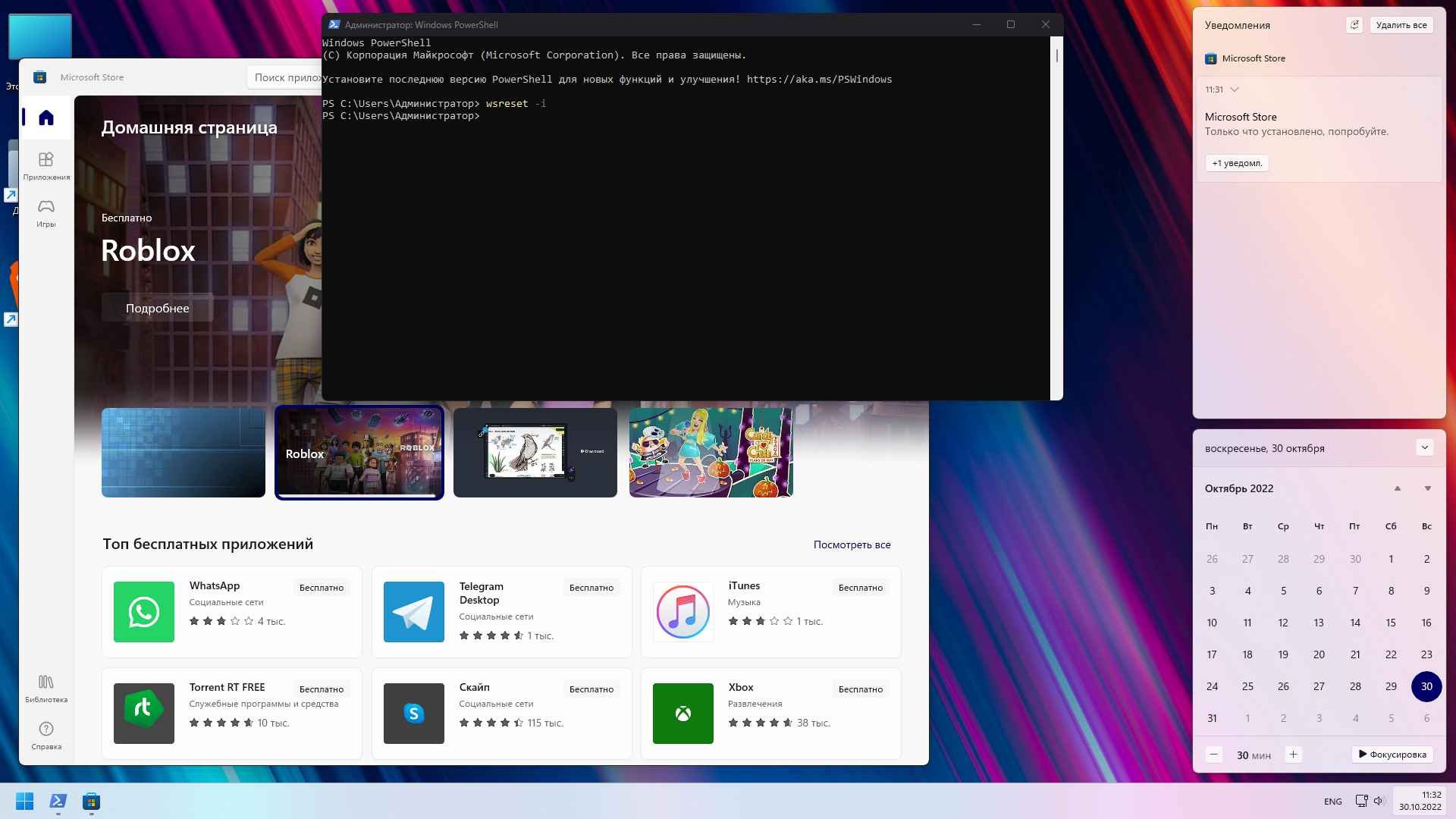Viewport: 1456px width, 819px height.
Task: Click Удалить все in notifications
Action: 1401,25
